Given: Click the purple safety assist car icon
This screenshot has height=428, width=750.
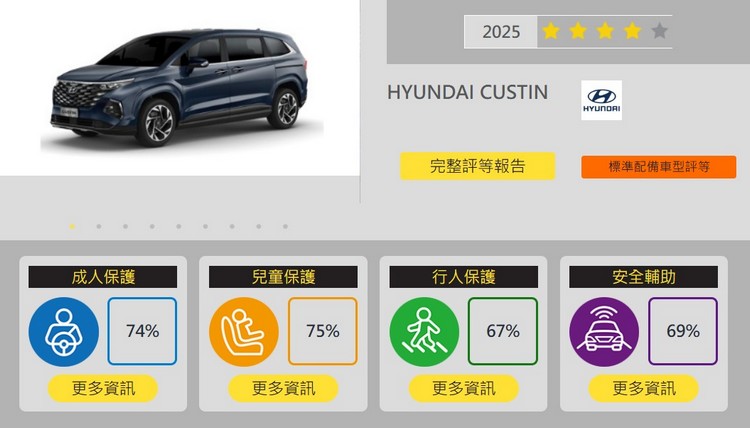Looking at the screenshot, I should click(604, 331).
